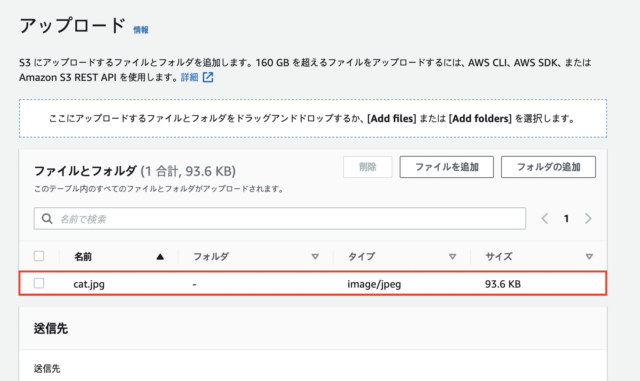Sort by フォルダ column arrow
Screen dimensions: 640x381
(x=315, y=257)
